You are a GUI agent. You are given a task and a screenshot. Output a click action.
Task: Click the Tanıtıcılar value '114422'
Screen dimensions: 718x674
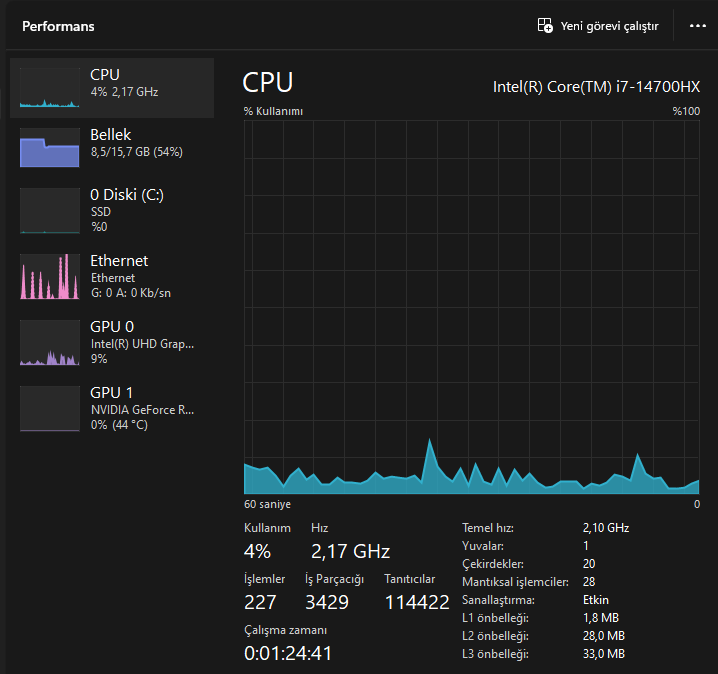point(417,602)
